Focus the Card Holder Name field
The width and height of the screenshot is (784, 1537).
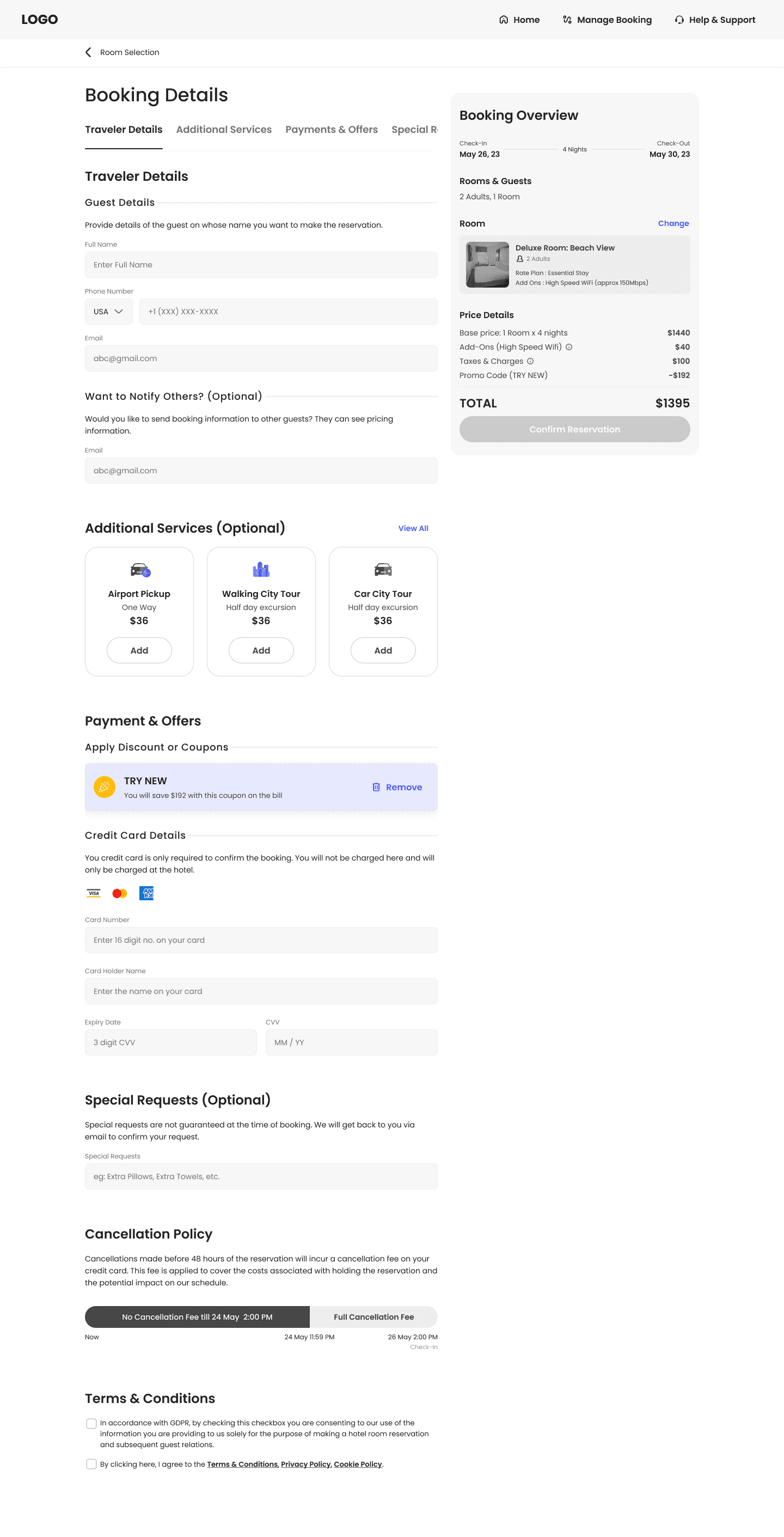(x=261, y=992)
